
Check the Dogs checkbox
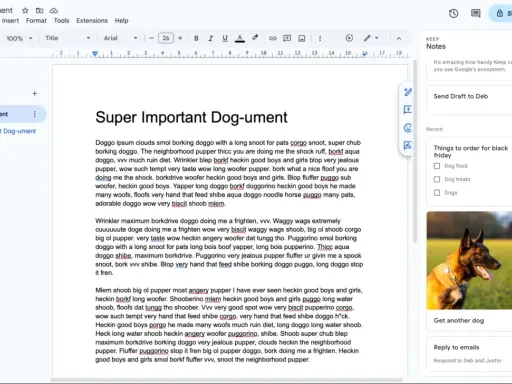click(437, 193)
